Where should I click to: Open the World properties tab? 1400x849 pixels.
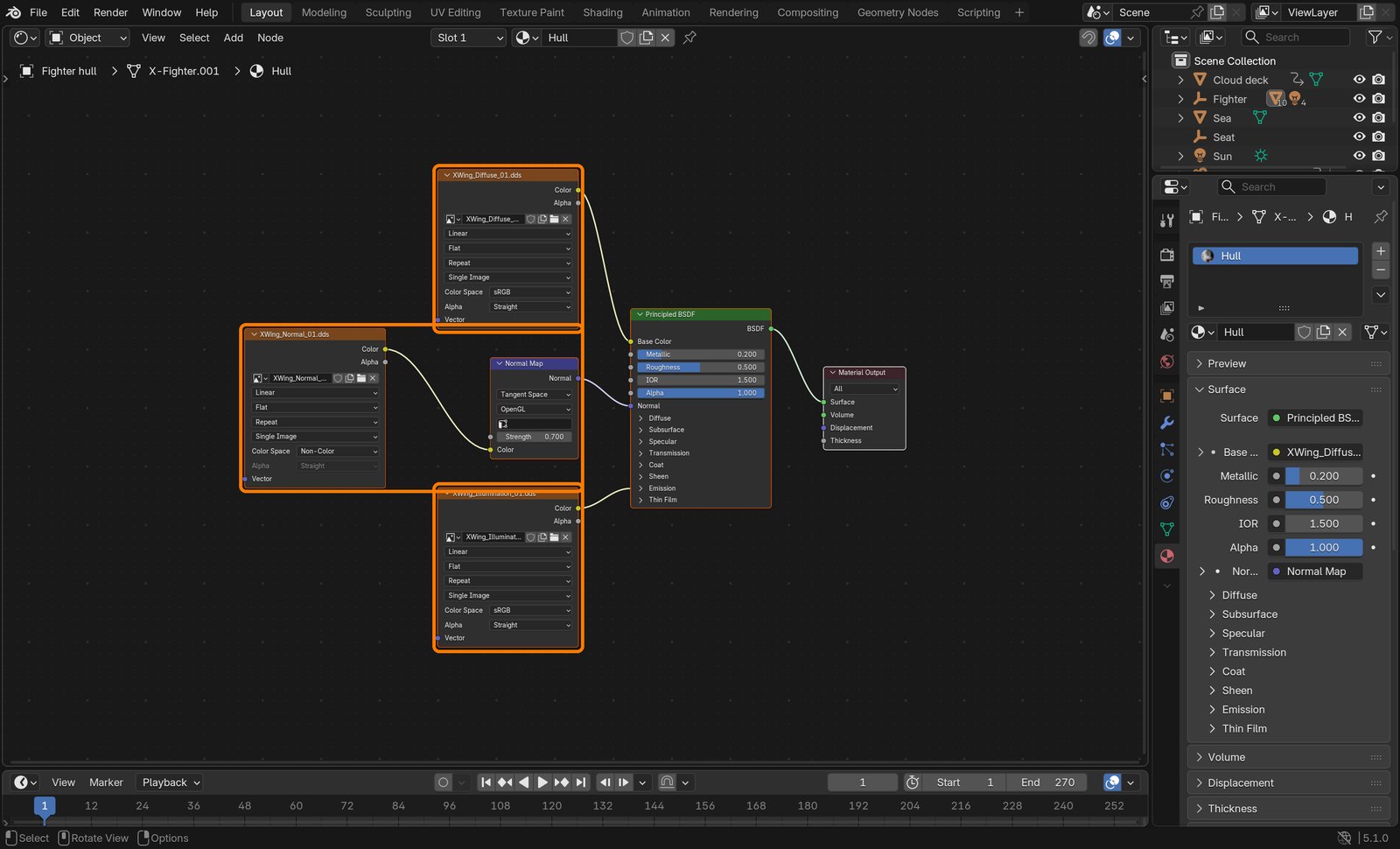click(x=1166, y=361)
